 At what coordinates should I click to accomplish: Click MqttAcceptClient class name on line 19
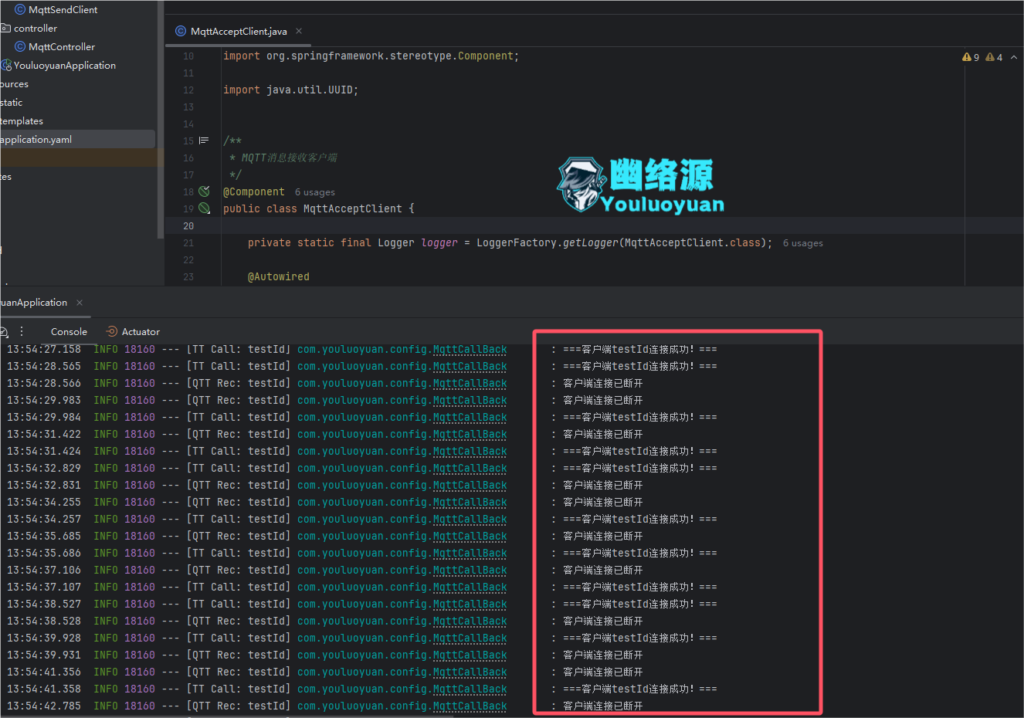[x=353, y=209]
